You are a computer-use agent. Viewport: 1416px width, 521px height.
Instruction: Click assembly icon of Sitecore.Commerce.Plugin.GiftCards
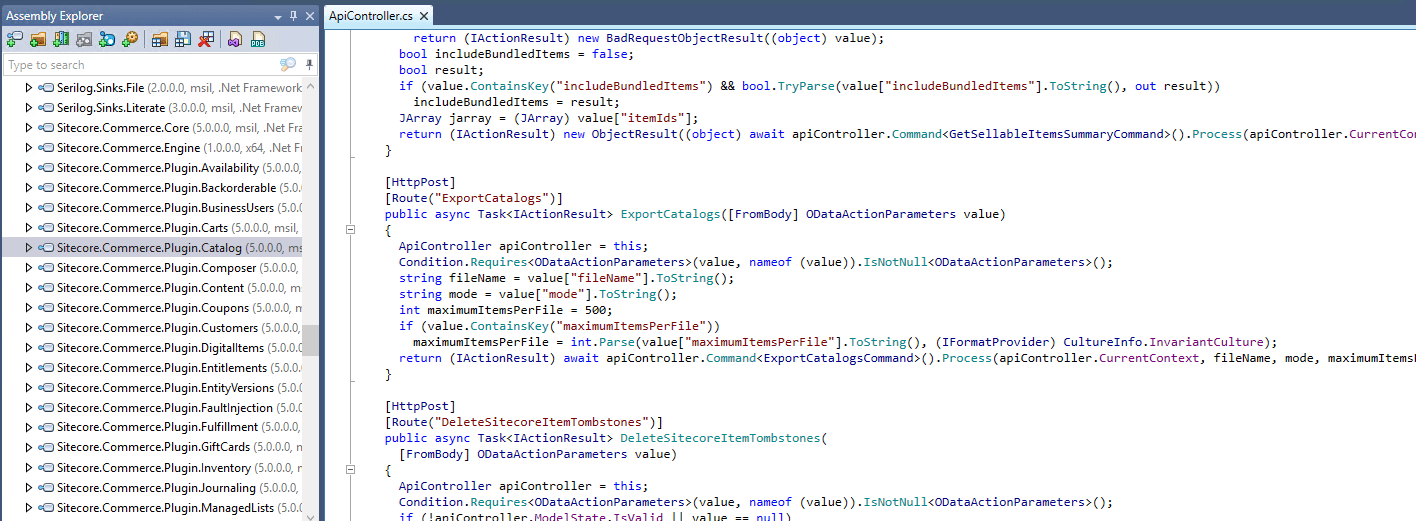coord(46,448)
